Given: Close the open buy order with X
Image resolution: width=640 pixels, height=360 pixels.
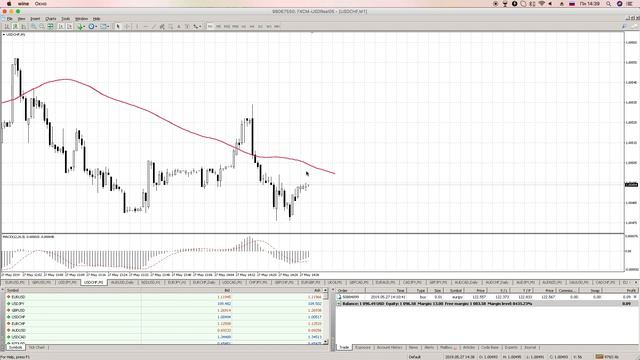Looking at the screenshot, I should click(x=635, y=297).
